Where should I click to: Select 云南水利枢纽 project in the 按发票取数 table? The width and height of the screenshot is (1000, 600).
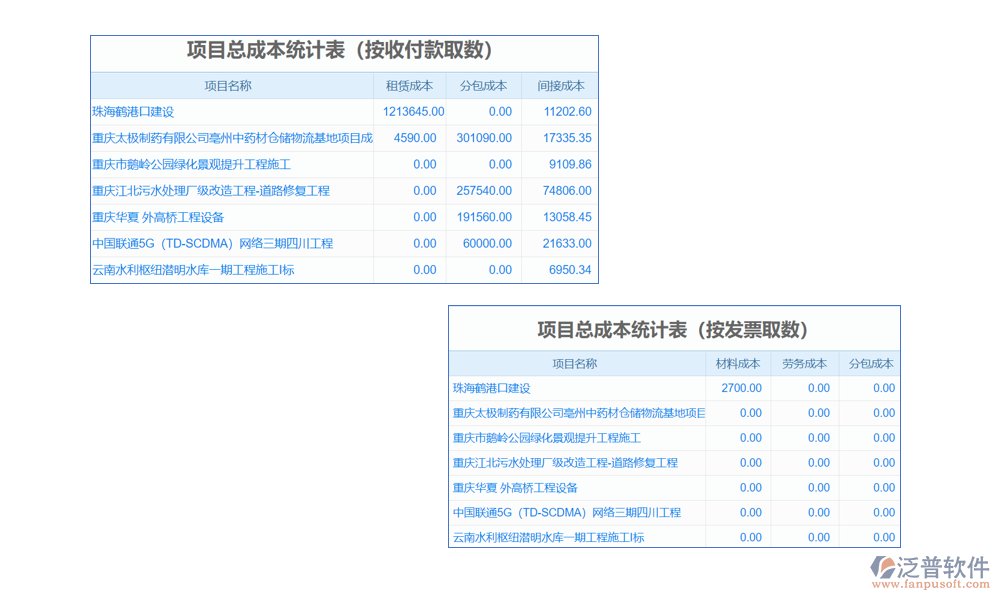[x=548, y=537]
